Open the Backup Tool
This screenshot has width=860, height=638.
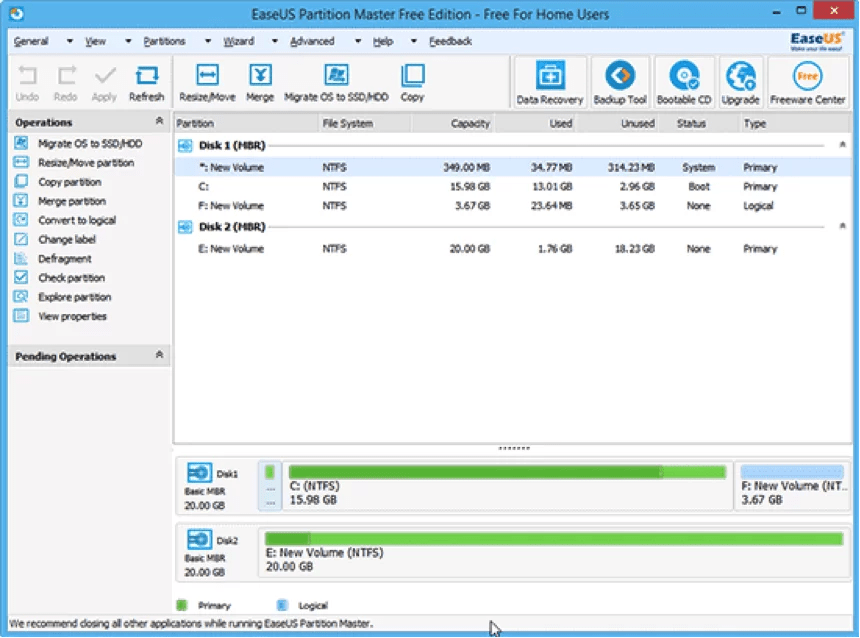coord(620,82)
